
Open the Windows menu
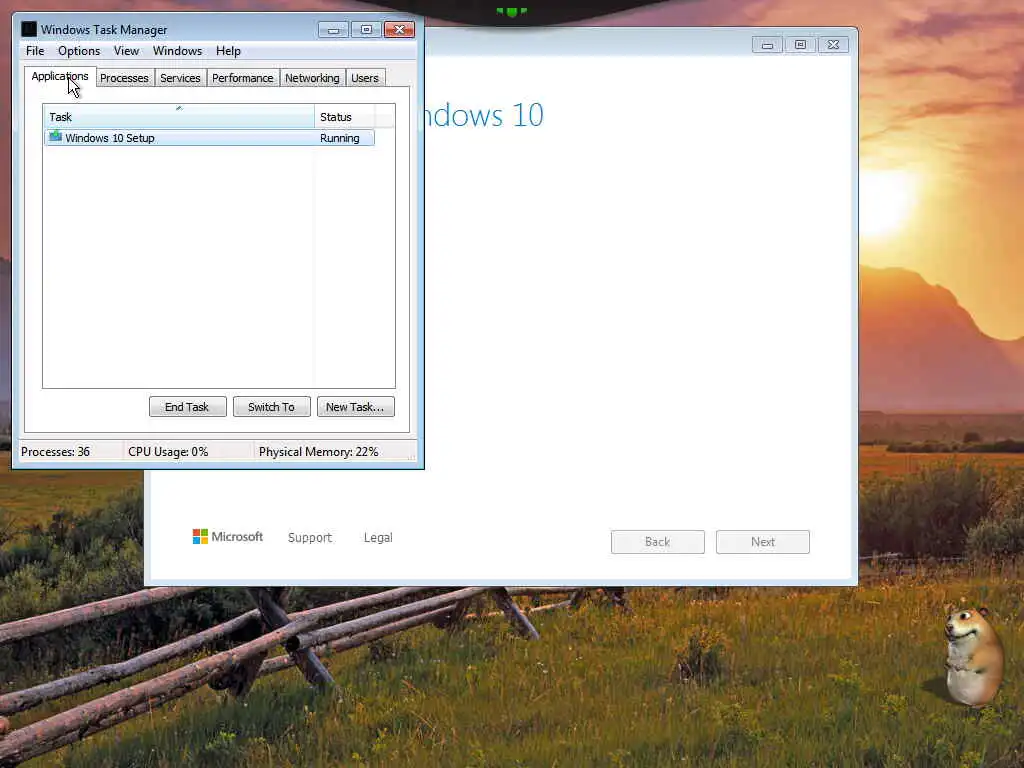point(177,51)
